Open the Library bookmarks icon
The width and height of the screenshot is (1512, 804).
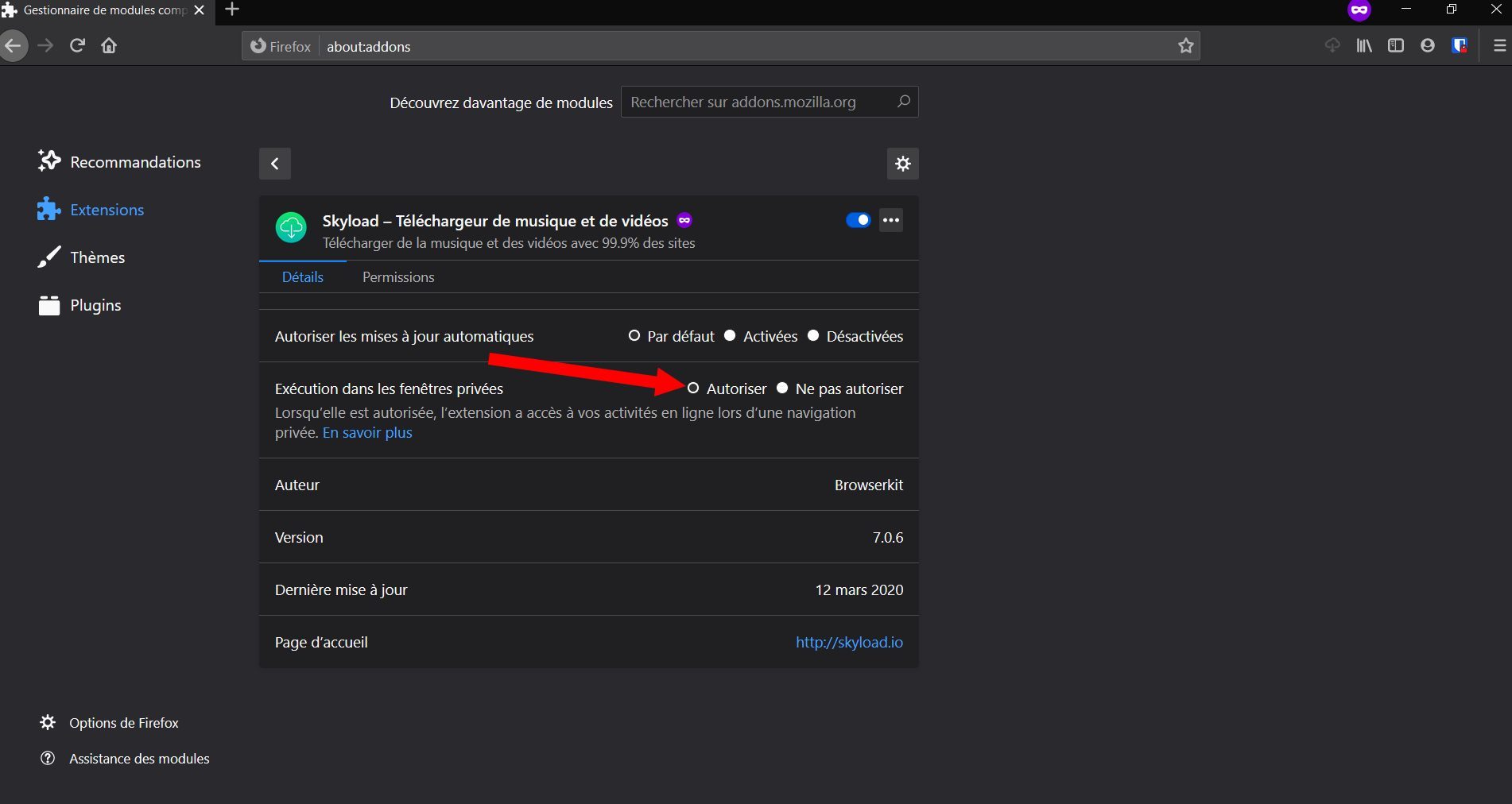[1364, 45]
